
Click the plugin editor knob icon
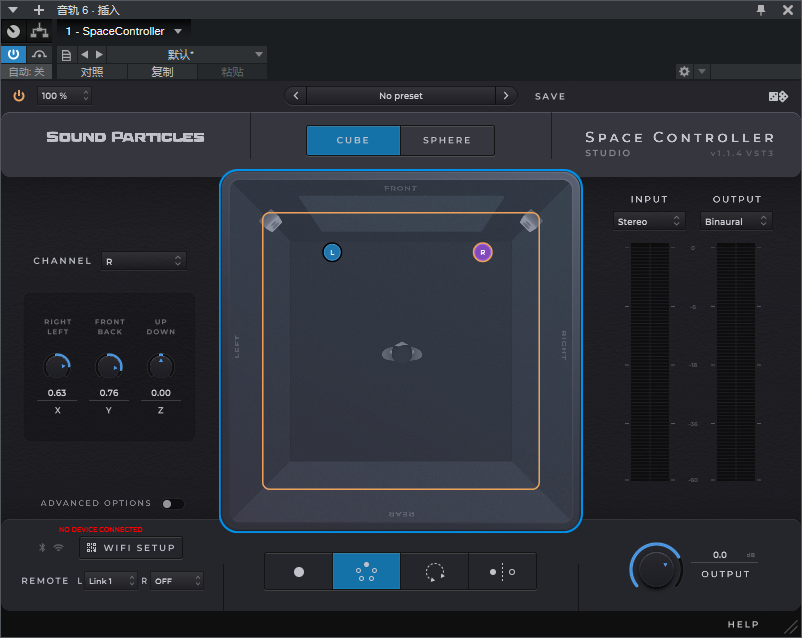(x=14, y=31)
